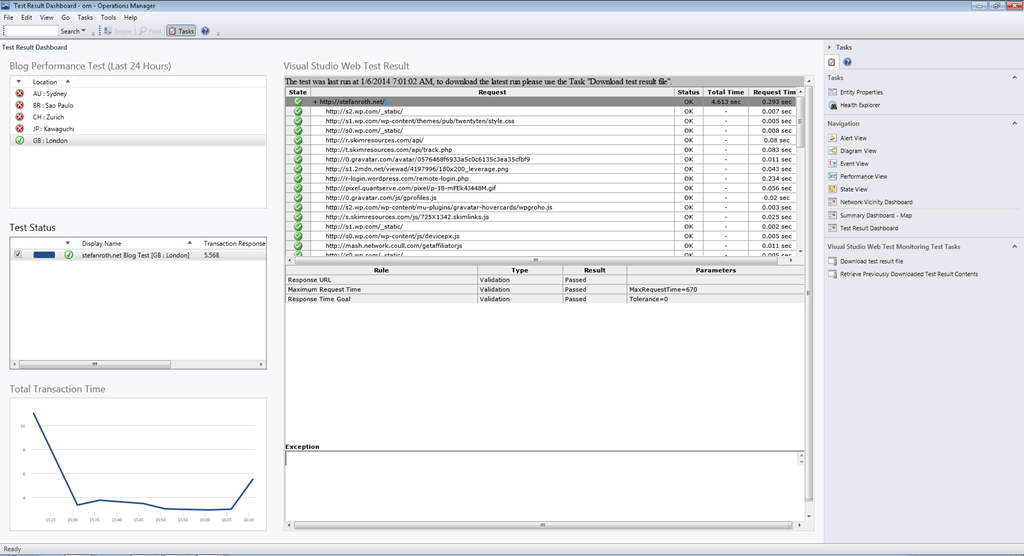The image size is (1024, 556).
Task: Sort by the Location column header
Action: 45,82
